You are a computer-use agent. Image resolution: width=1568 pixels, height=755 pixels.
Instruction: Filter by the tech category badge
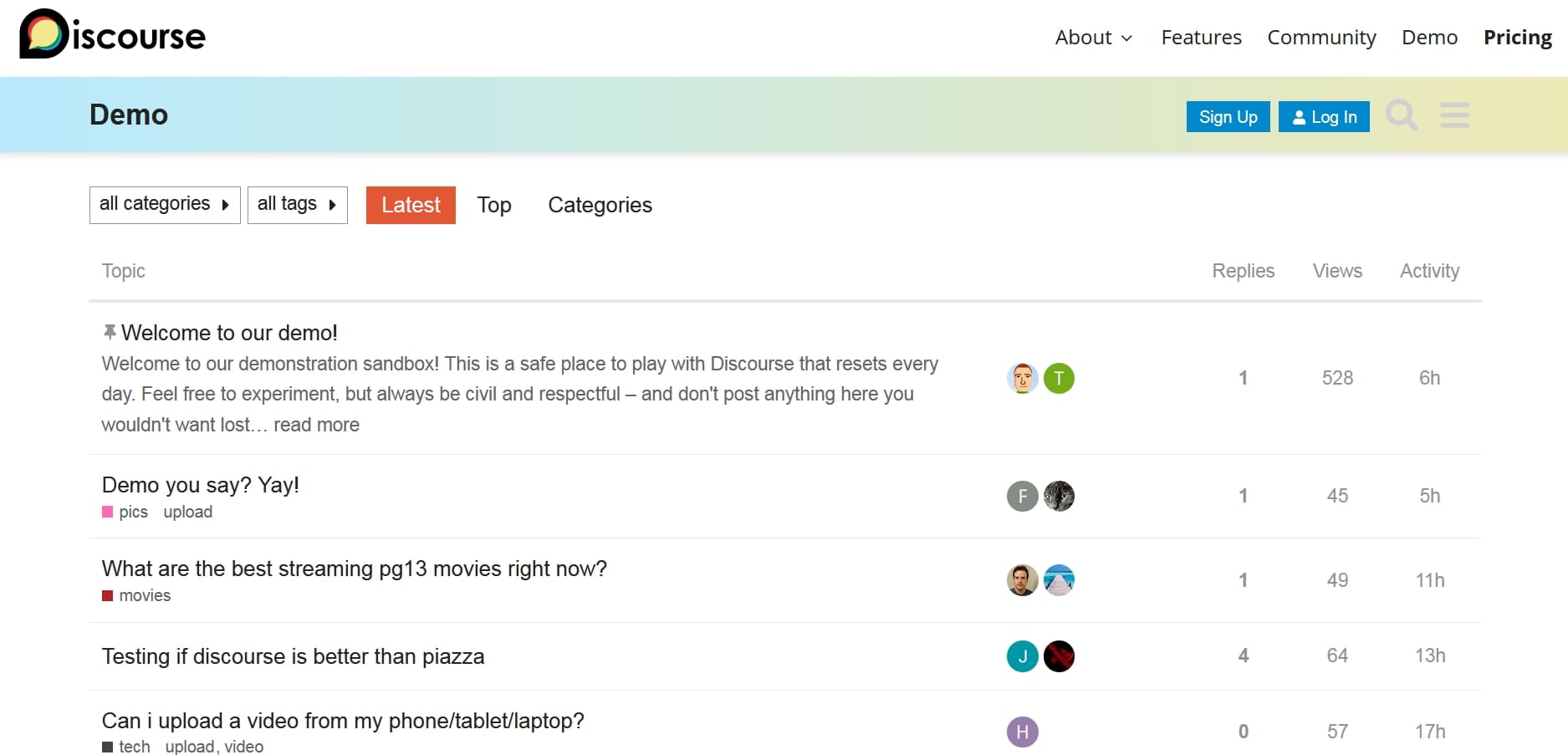pyautogui.click(x=126, y=747)
